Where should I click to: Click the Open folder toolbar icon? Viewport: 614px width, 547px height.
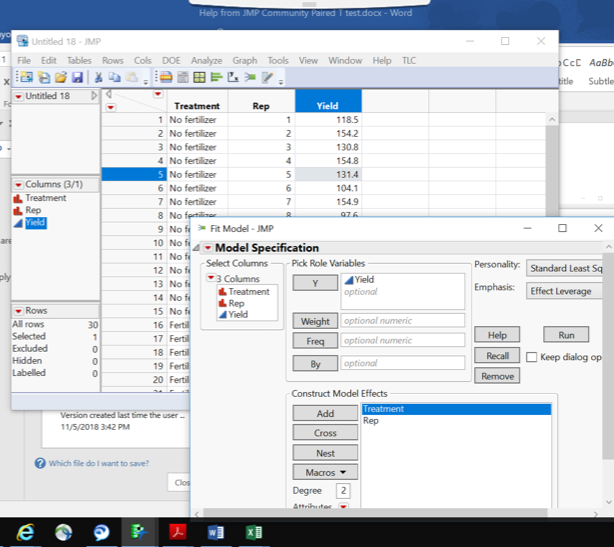61,77
